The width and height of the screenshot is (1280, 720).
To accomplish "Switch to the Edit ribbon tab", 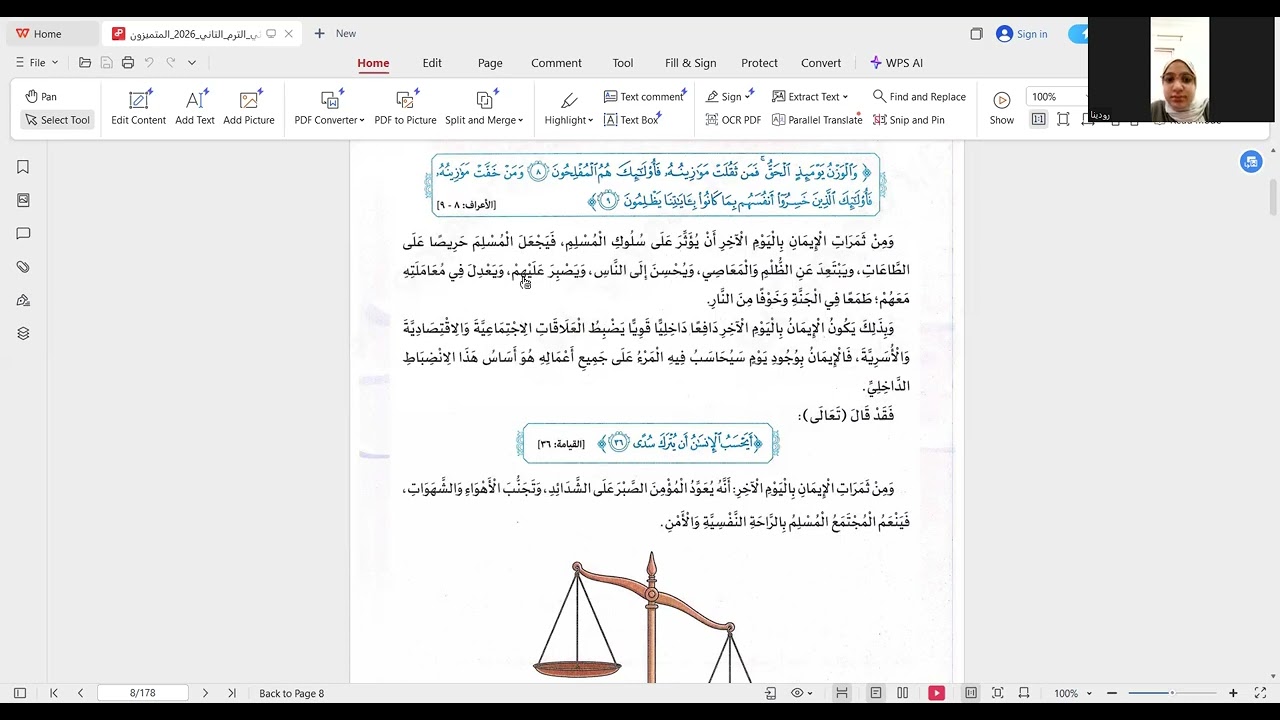I will click(432, 63).
